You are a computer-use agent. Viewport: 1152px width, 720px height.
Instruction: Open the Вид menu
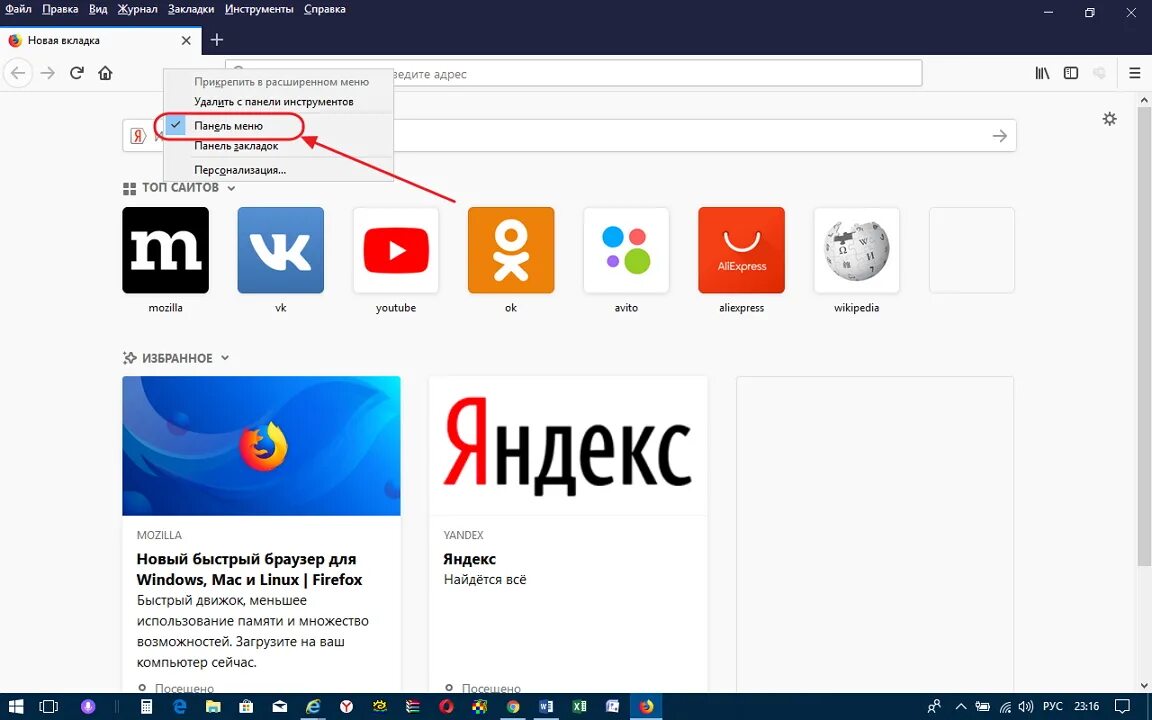point(98,10)
